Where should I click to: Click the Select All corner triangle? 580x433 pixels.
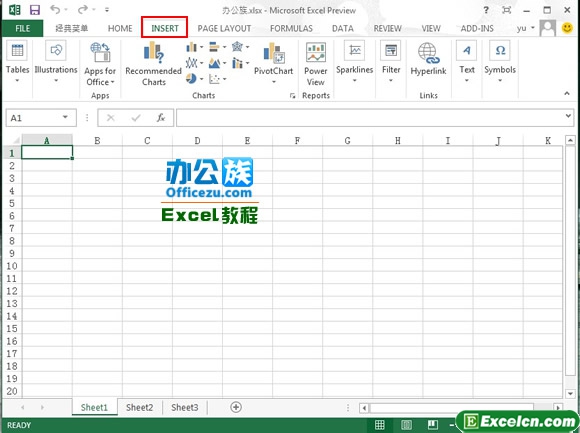(x=16, y=141)
